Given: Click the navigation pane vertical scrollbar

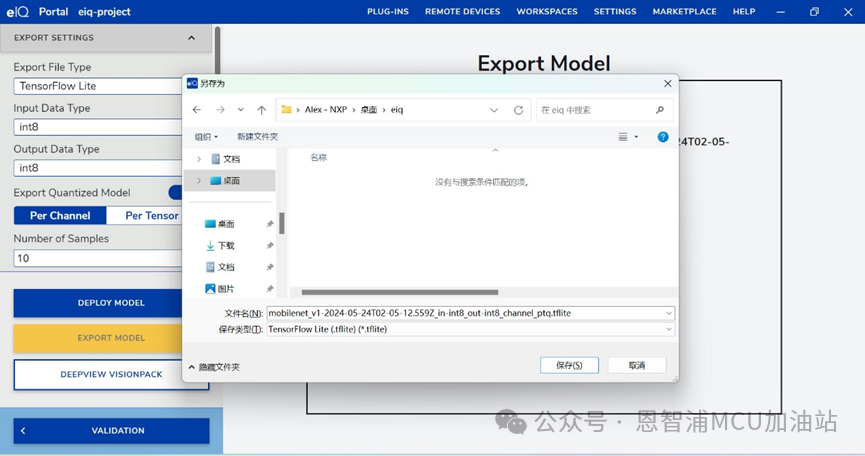Looking at the screenshot, I should tap(282, 223).
